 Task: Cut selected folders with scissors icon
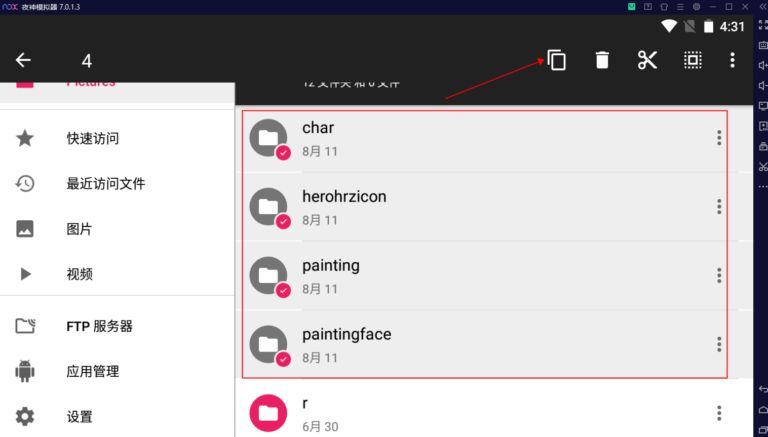coord(647,60)
